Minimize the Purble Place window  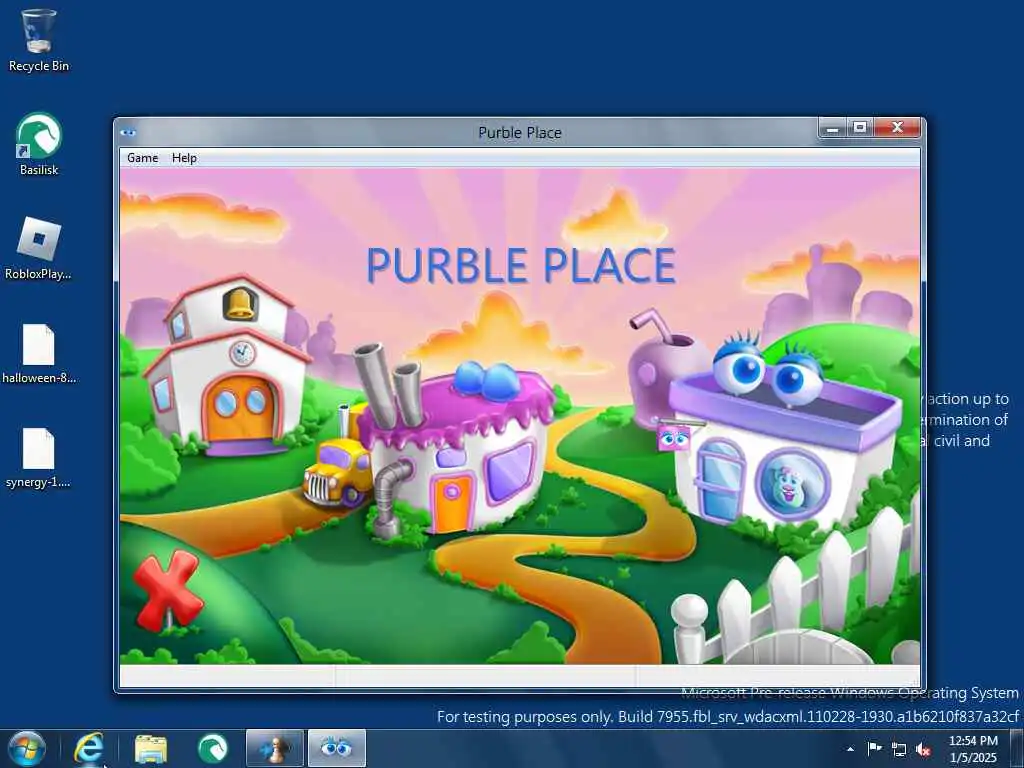pyautogui.click(x=832, y=129)
